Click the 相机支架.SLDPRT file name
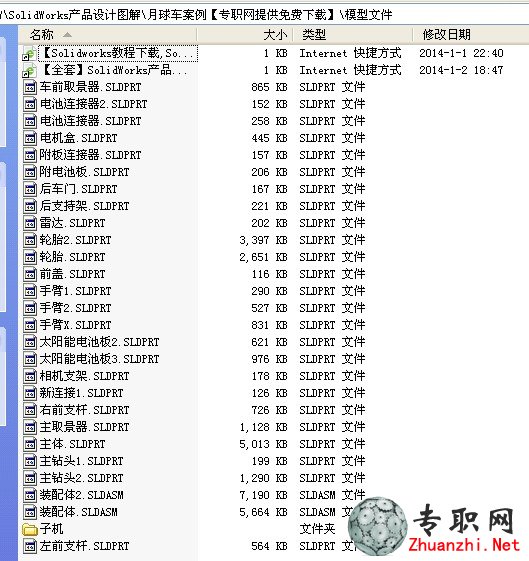The image size is (529, 561). click(84, 376)
